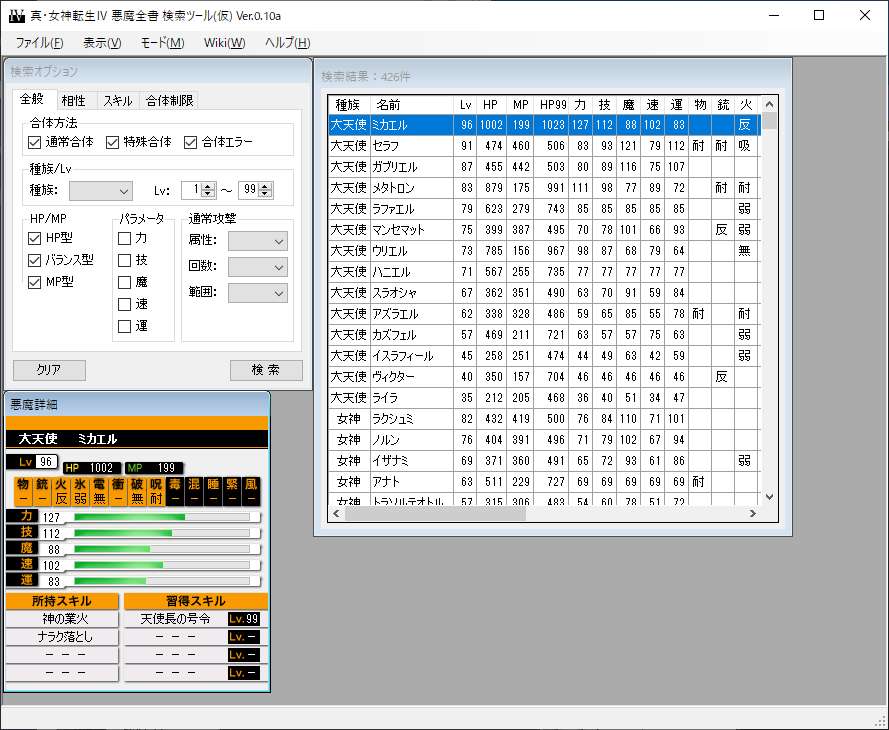Increase the minimum Lv with the up arrow
889x730 pixels.
coord(210,186)
